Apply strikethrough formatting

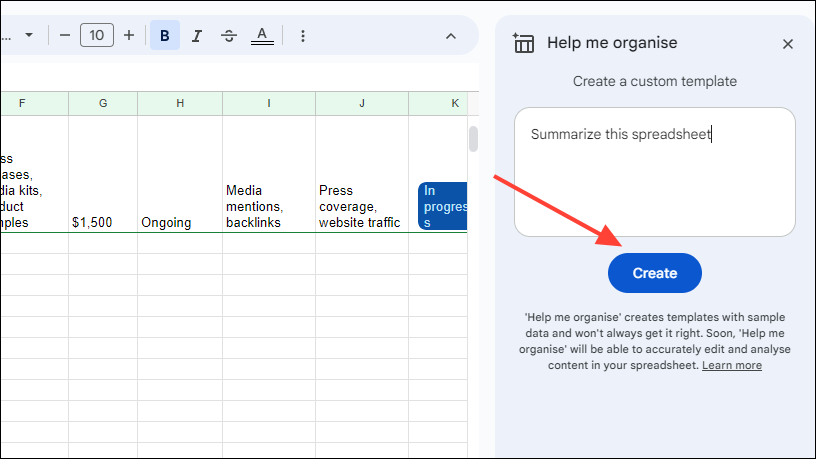click(x=228, y=35)
